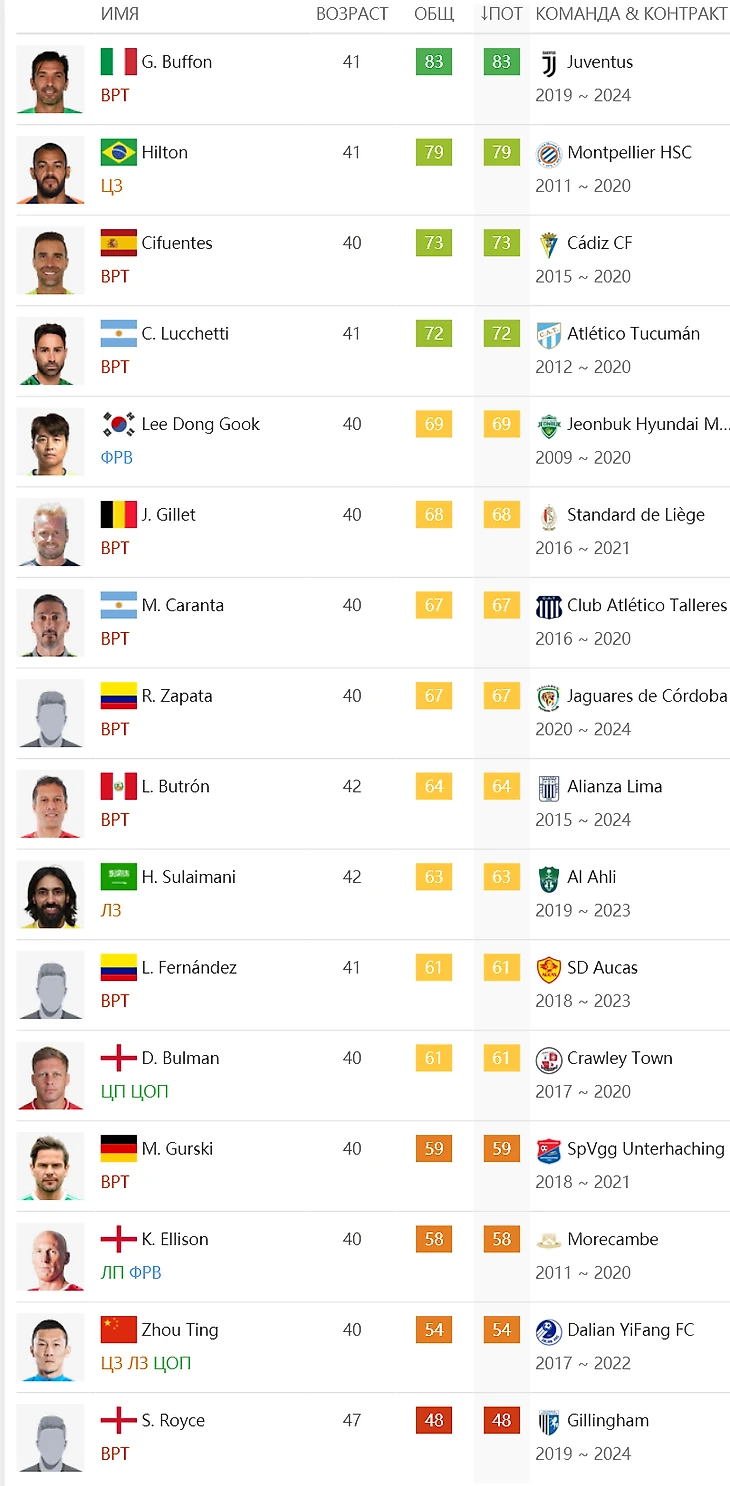Screen dimensions: 730x1486
Task: Click the Brazil flag next to Hilton
Action: [x=118, y=153]
